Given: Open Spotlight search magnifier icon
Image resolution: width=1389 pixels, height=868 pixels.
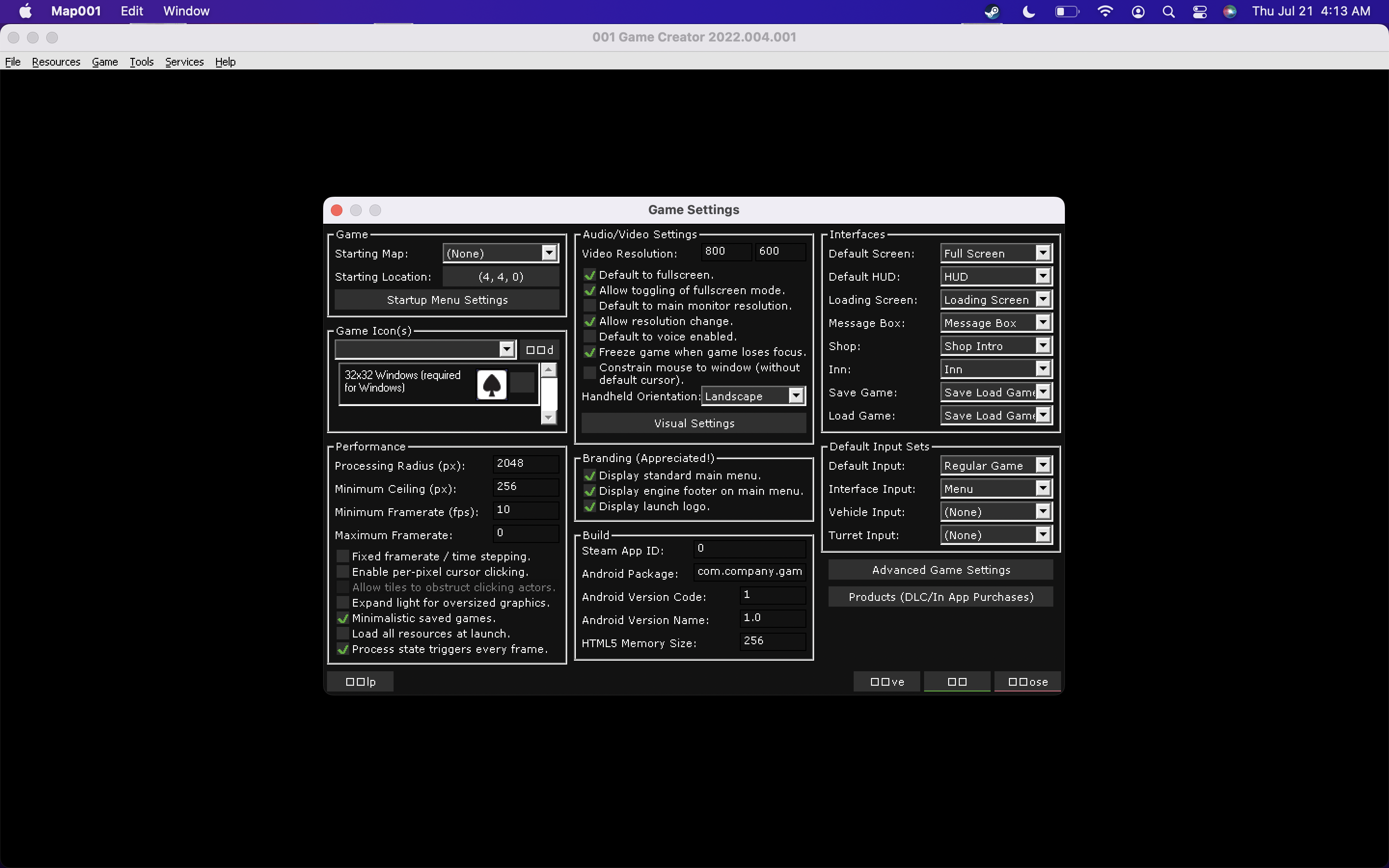Looking at the screenshot, I should tap(1169, 12).
